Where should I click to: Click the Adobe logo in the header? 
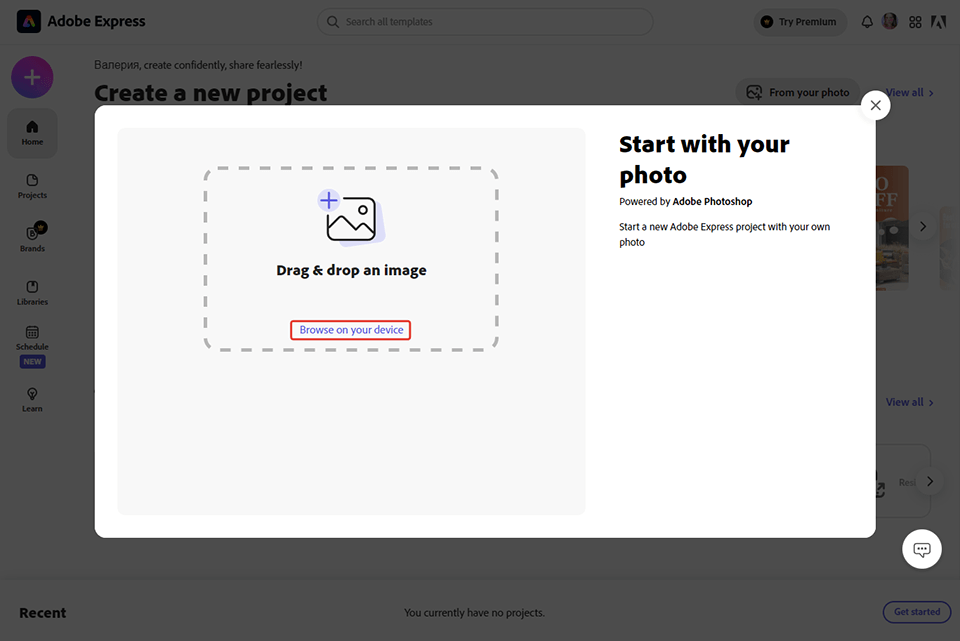tap(939, 22)
